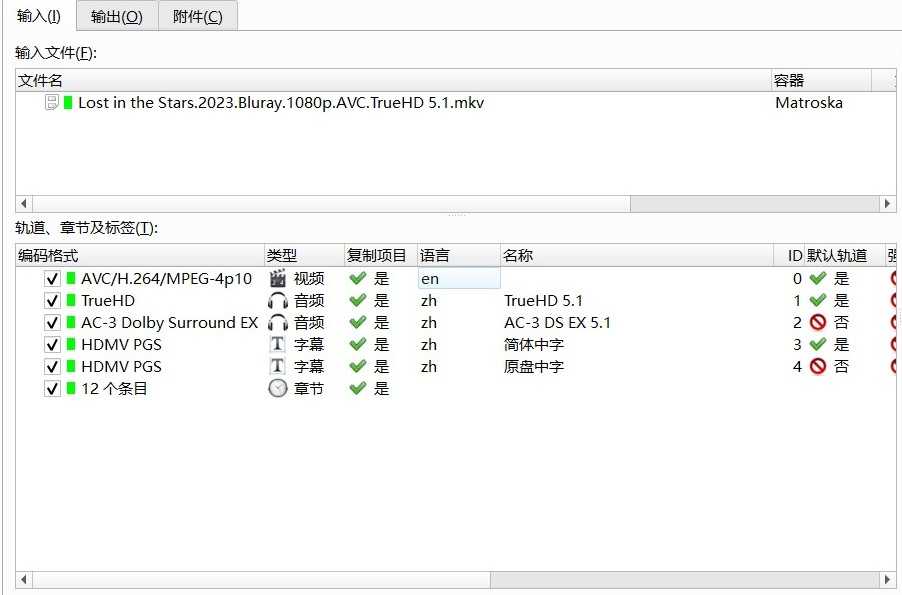This screenshot has height=595, width=902.
Task: Open the 输出(O) tab
Action: [x=117, y=17]
